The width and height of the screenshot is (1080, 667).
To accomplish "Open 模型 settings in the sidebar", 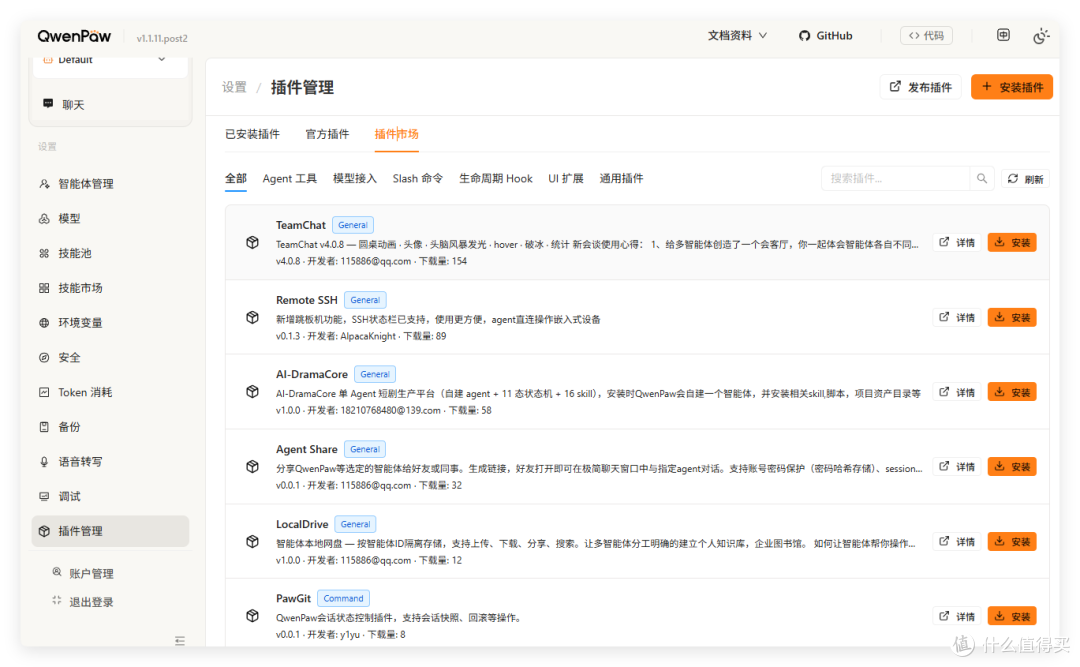I will (x=110, y=218).
